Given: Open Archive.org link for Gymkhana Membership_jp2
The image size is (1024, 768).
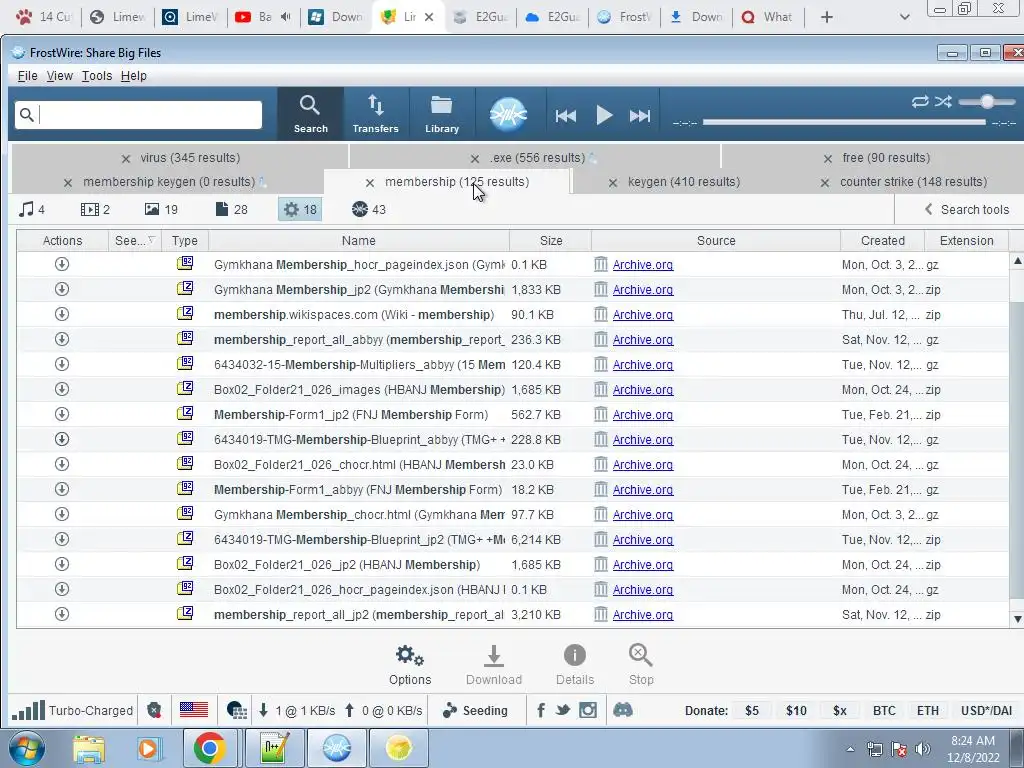Looking at the screenshot, I should (x=643, y=289).
